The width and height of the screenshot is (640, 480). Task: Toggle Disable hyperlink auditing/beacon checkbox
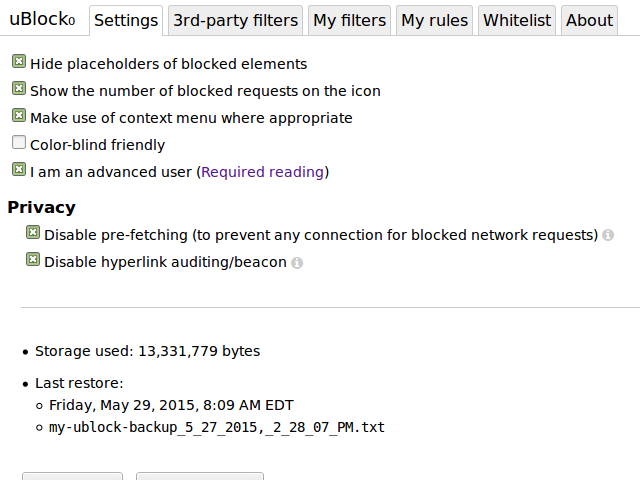tap(33, 260)
